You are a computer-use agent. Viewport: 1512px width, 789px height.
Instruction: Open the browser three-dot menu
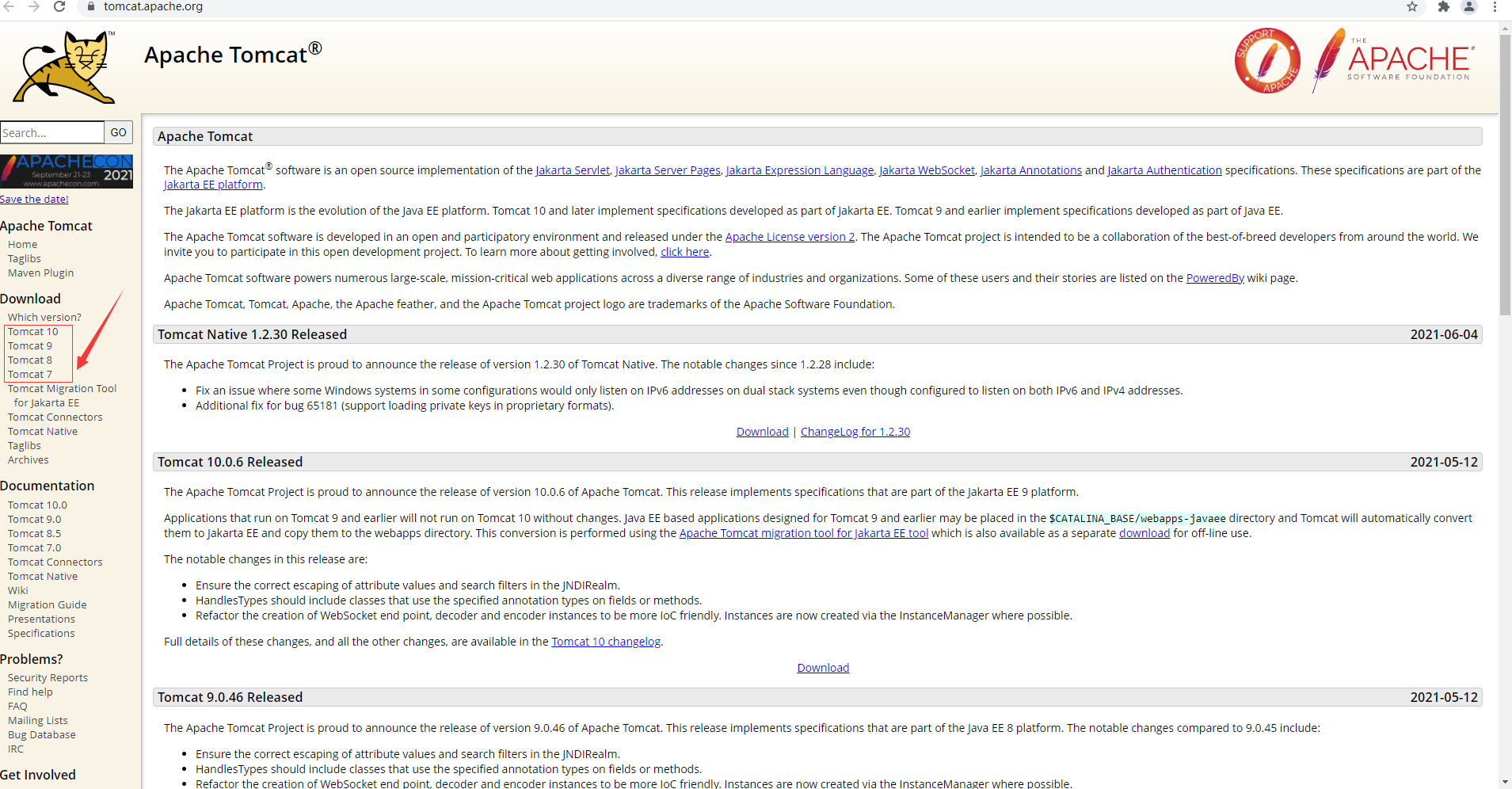pyautogui.click(x=1495, y=6)
